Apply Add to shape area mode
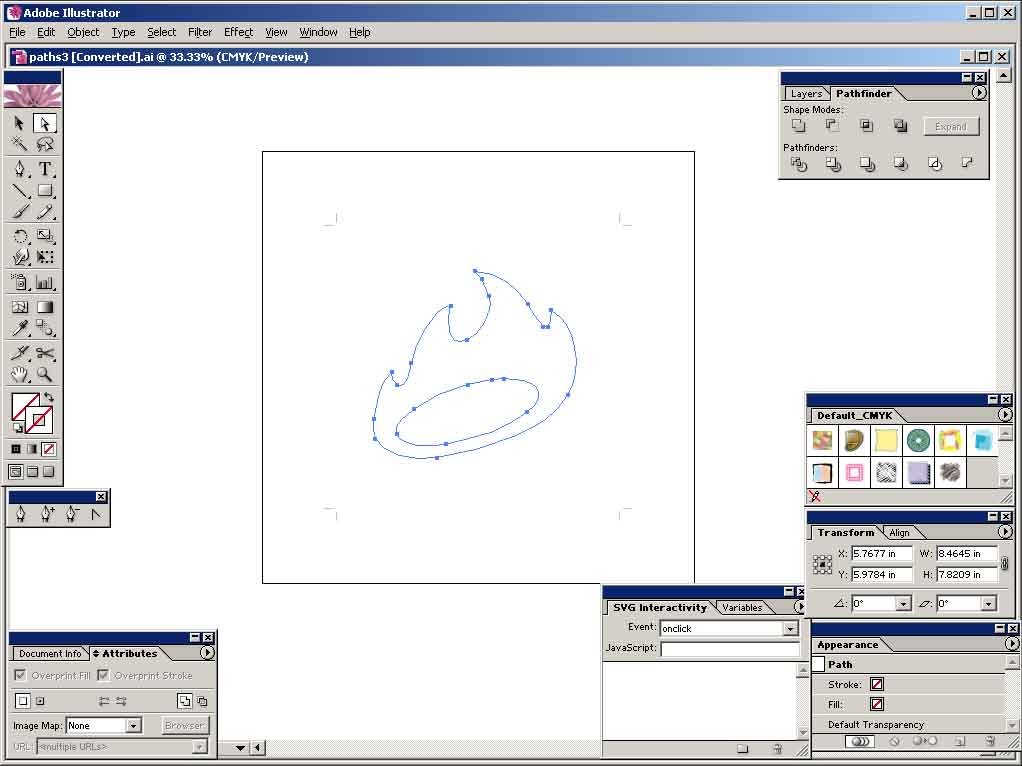This screenshot has height=766, width=1022. click(798, 126)
